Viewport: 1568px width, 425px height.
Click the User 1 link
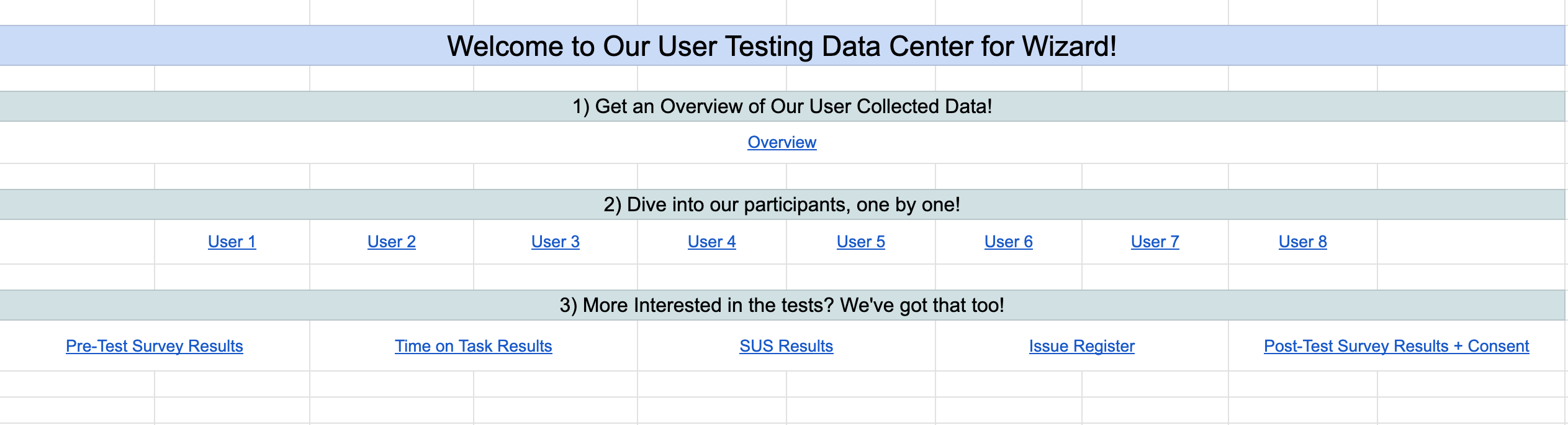coord(232,242)
